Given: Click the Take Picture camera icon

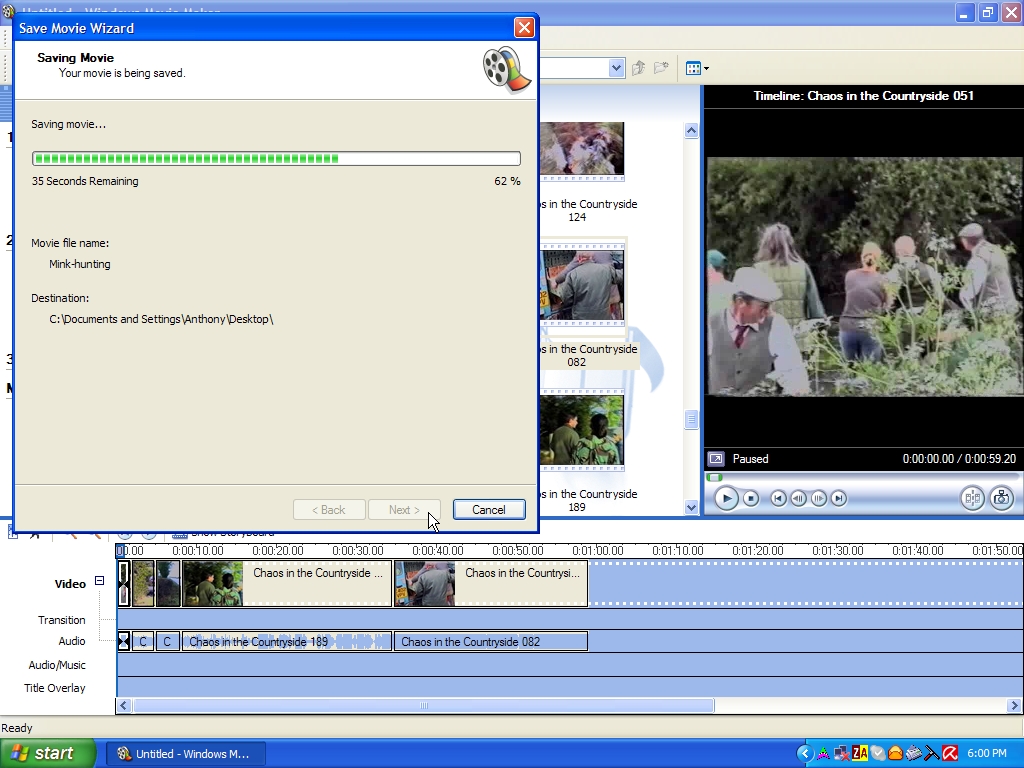Looking at the screenshot, I should coord(1001,498).
